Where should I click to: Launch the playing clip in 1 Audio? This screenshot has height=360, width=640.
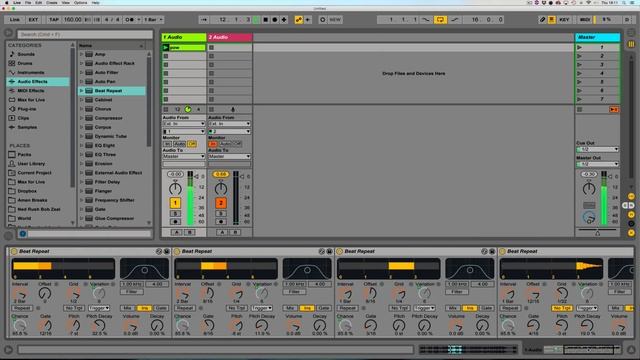pos(166,47)
